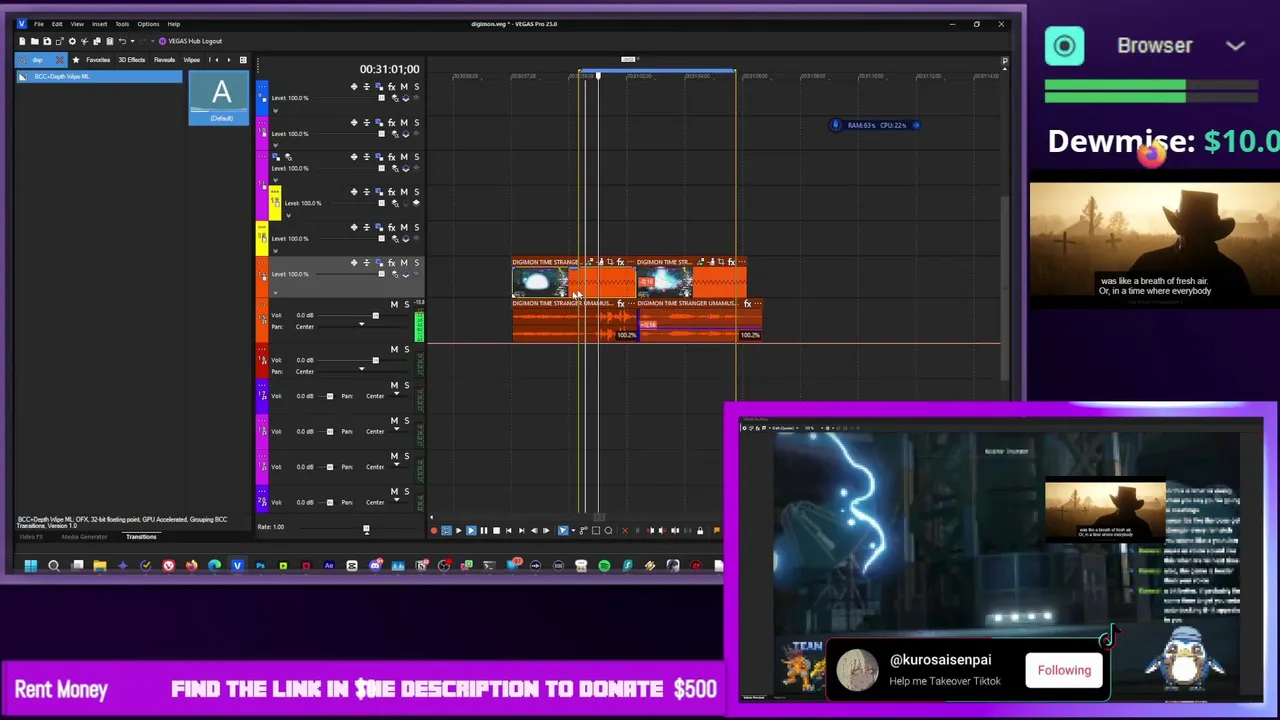Open the Undo history dropdown arrow
Viewport: 1280px width, 720px height.
coord(132,41)
